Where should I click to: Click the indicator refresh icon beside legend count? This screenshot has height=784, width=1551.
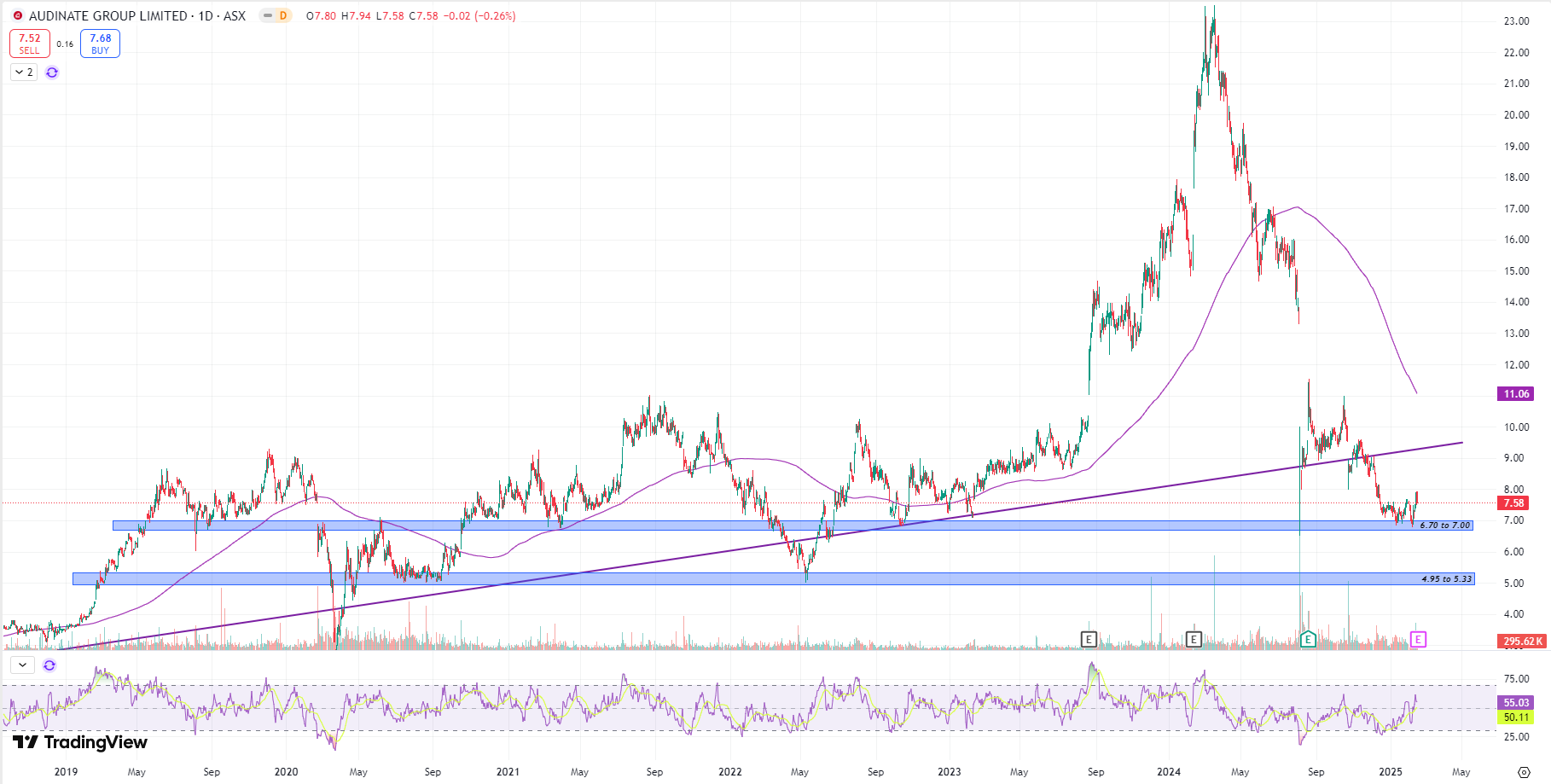[x=52, y=73]
